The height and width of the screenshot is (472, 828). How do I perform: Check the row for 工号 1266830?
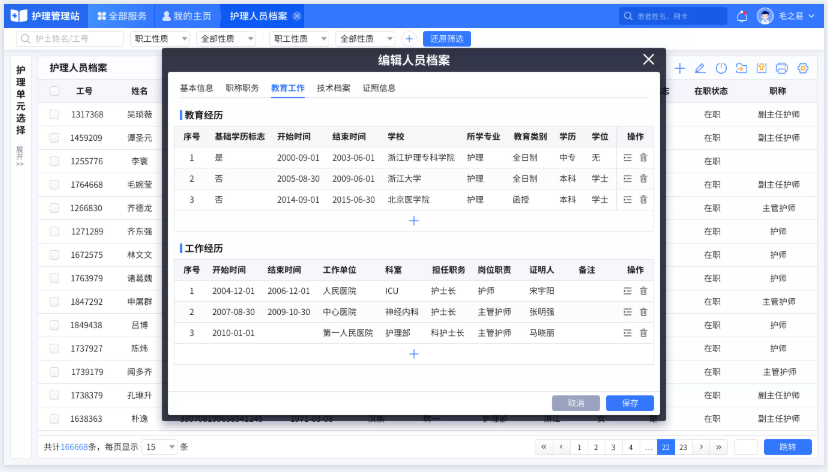54,208
